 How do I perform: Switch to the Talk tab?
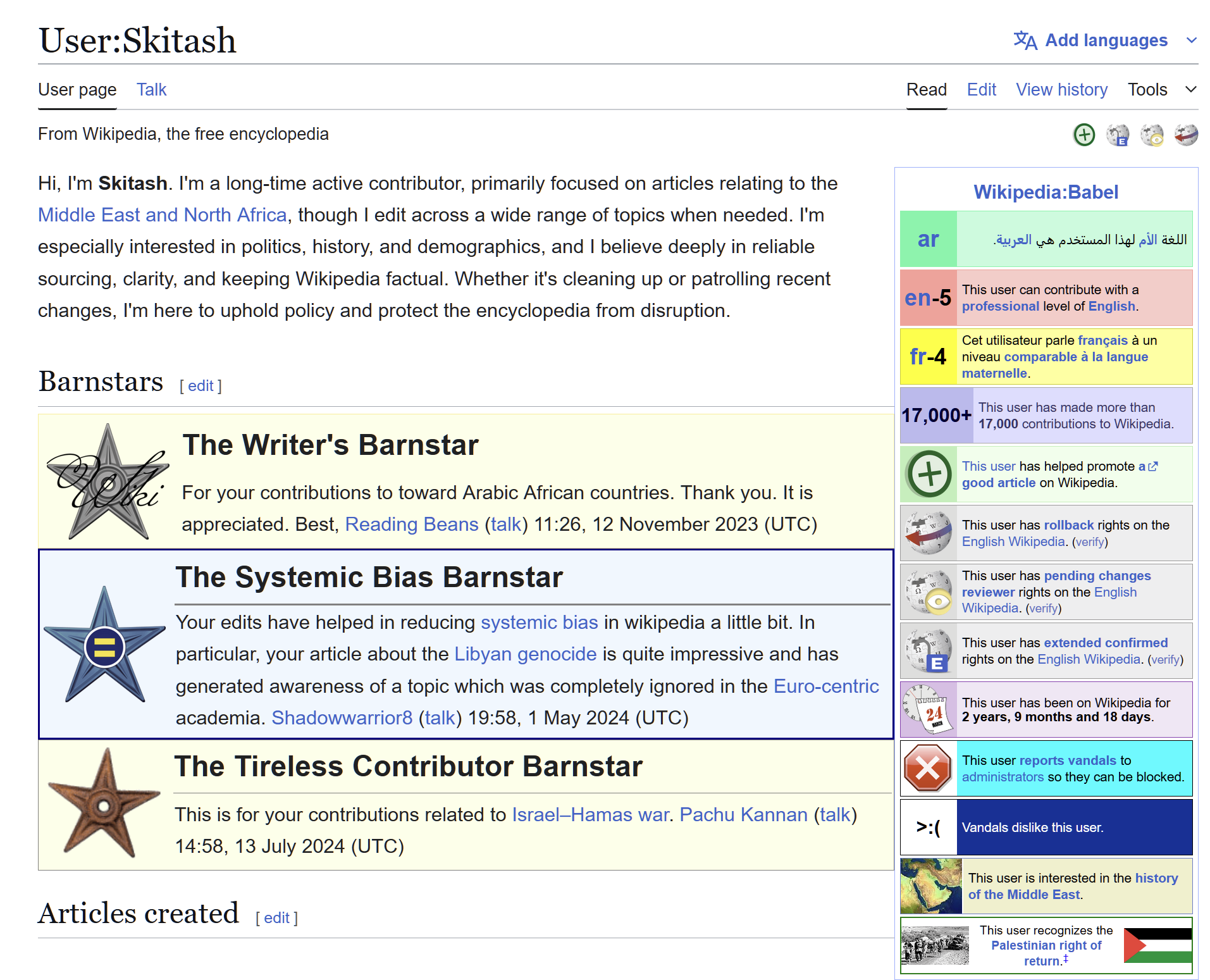152,90
